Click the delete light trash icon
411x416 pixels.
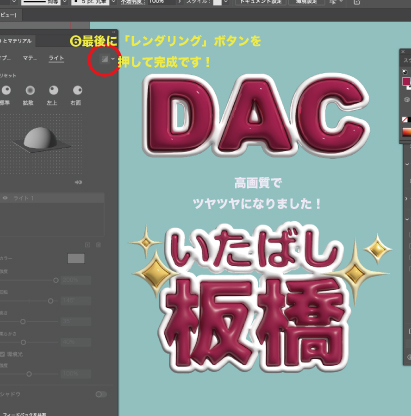[x=98, y=245]
